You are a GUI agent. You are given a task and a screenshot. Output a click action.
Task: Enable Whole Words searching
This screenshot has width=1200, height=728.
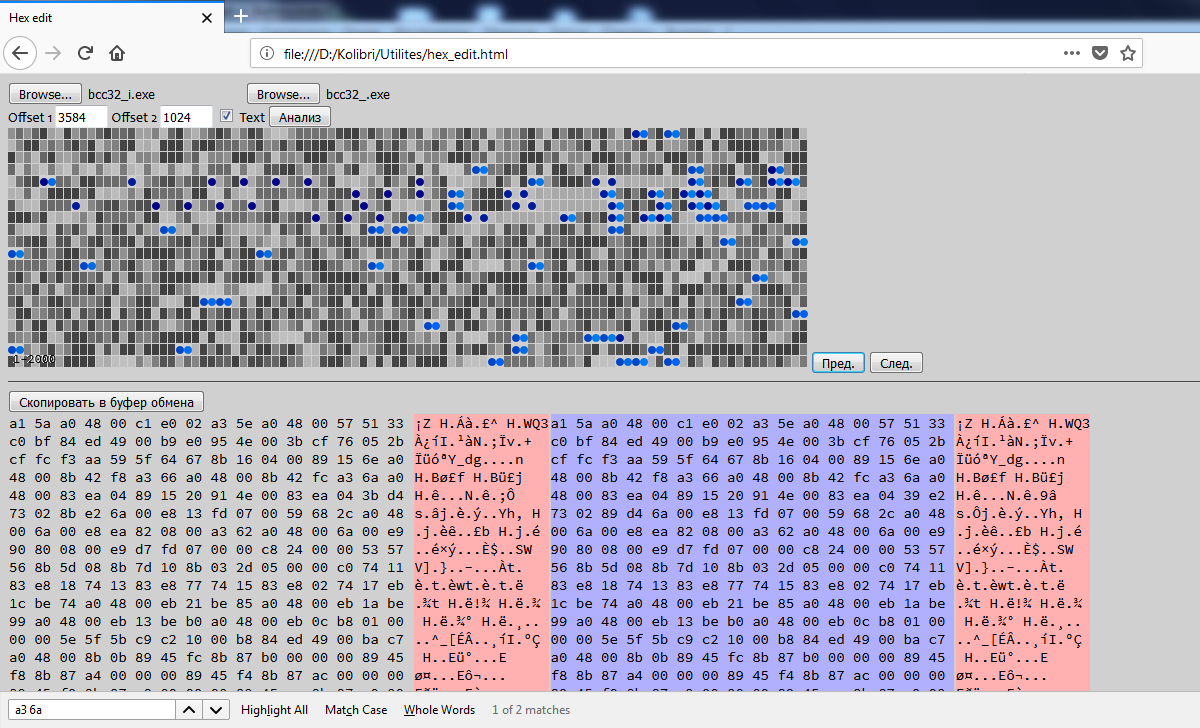(439, 709)
